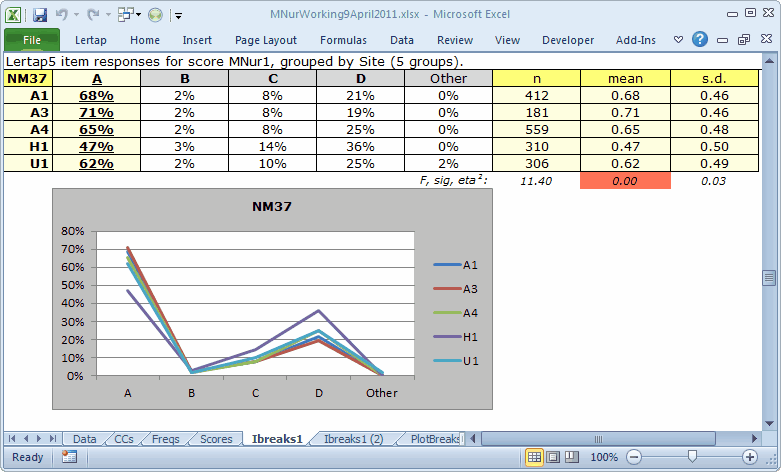Click the Undo arrow icon
781x472 pixels.
click(x=63, y=15)
